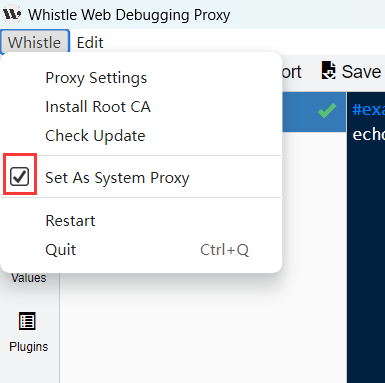Select the Set As System Proxy label
This screenshot has height=383, width=385.
(x=117, y=178)
